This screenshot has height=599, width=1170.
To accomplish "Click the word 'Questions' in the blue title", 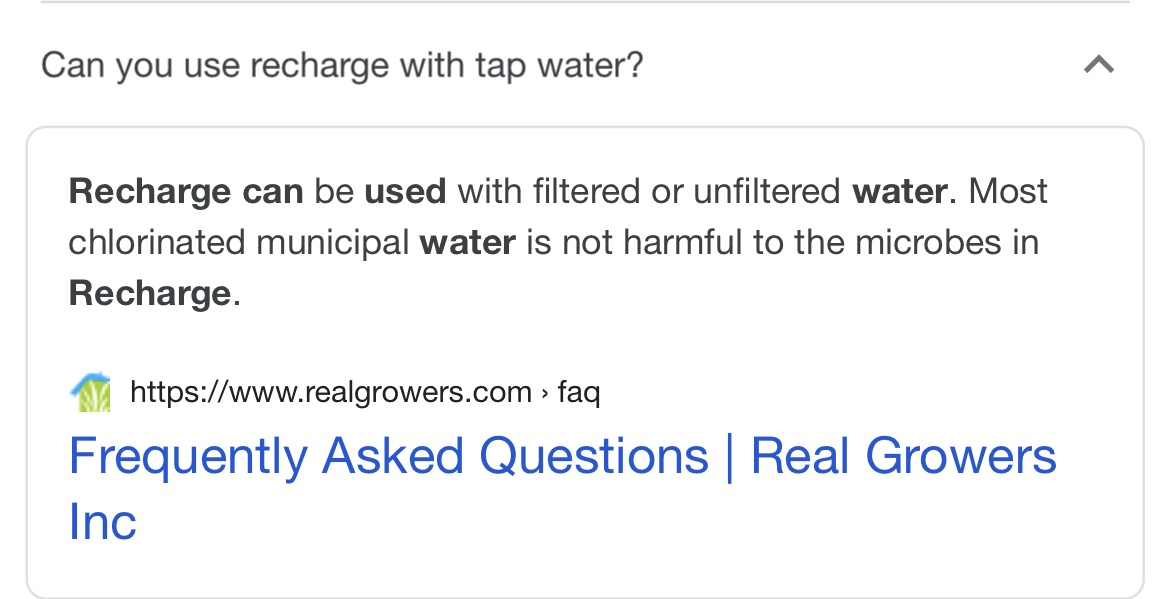I will coord(593,457).
